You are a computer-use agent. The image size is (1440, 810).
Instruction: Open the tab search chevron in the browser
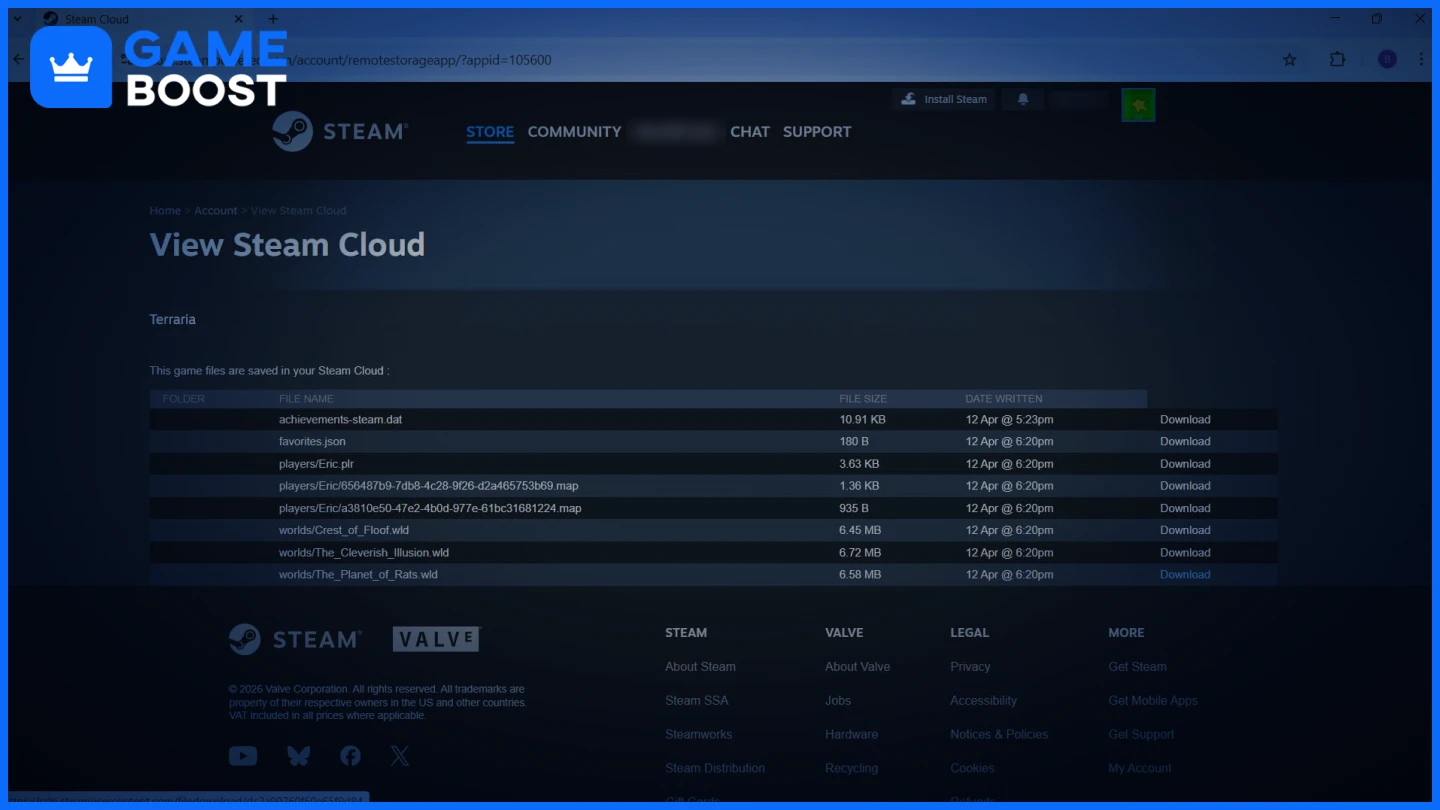point(16,18)
